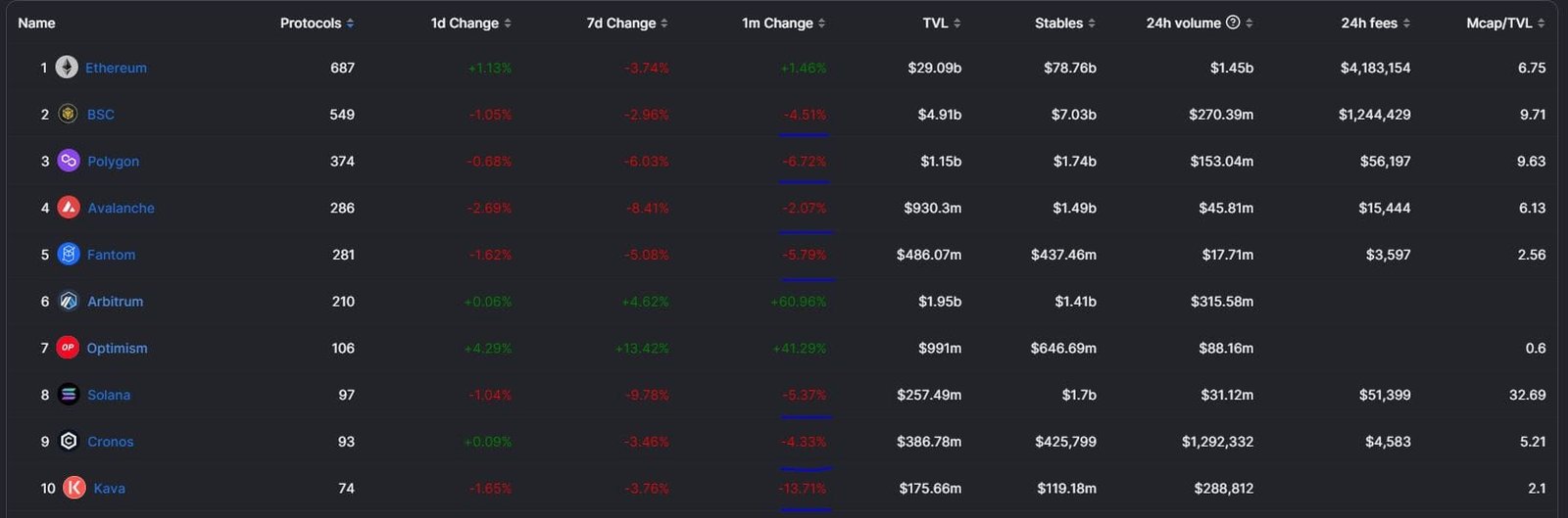The width and height of the screenshot is (1568, 518).
Task: Click the Kava chain logo icon
Action: (74, 488)
